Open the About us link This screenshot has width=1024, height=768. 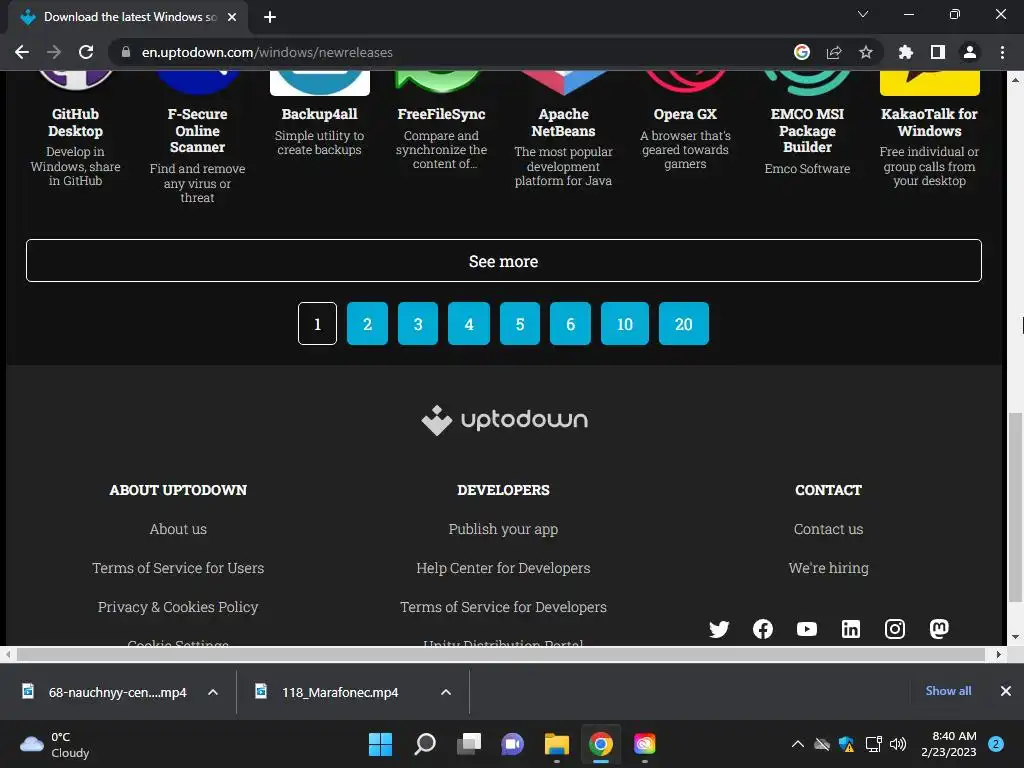[178, 529]
